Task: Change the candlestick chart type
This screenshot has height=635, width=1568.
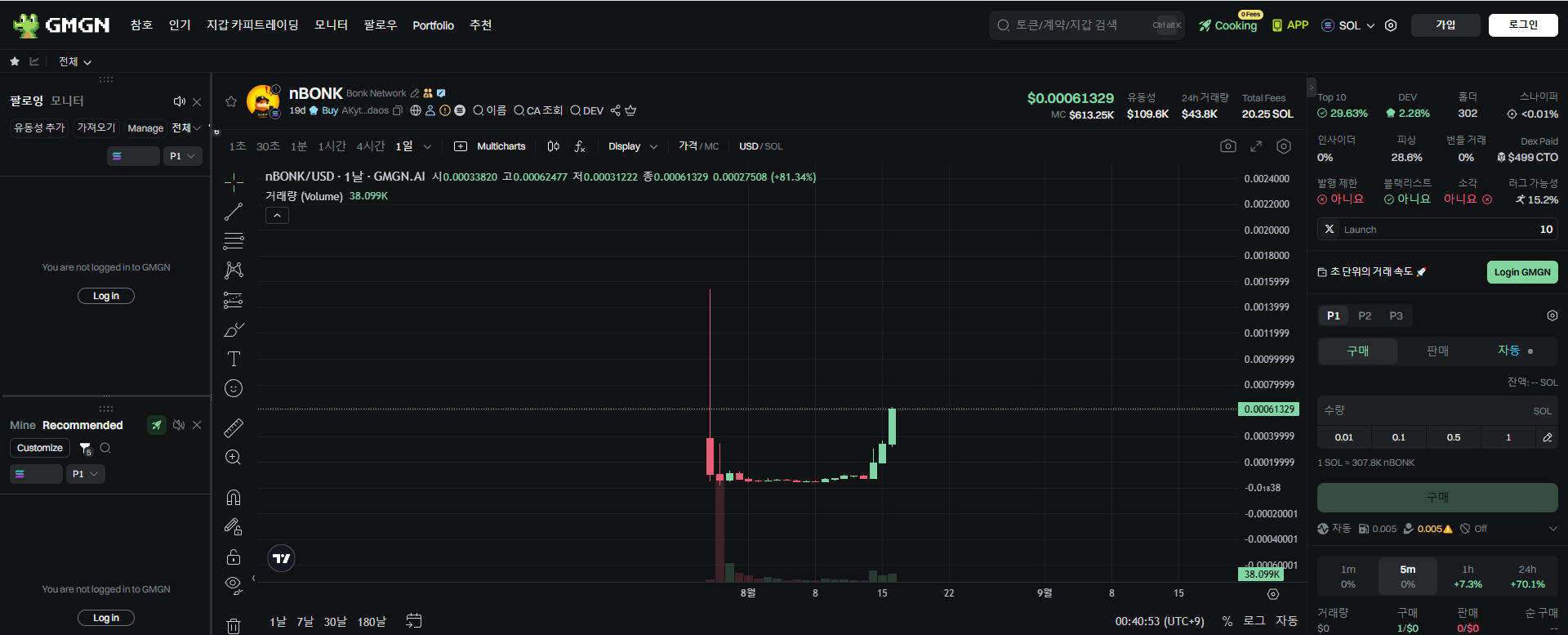Action: coord(554,146)
